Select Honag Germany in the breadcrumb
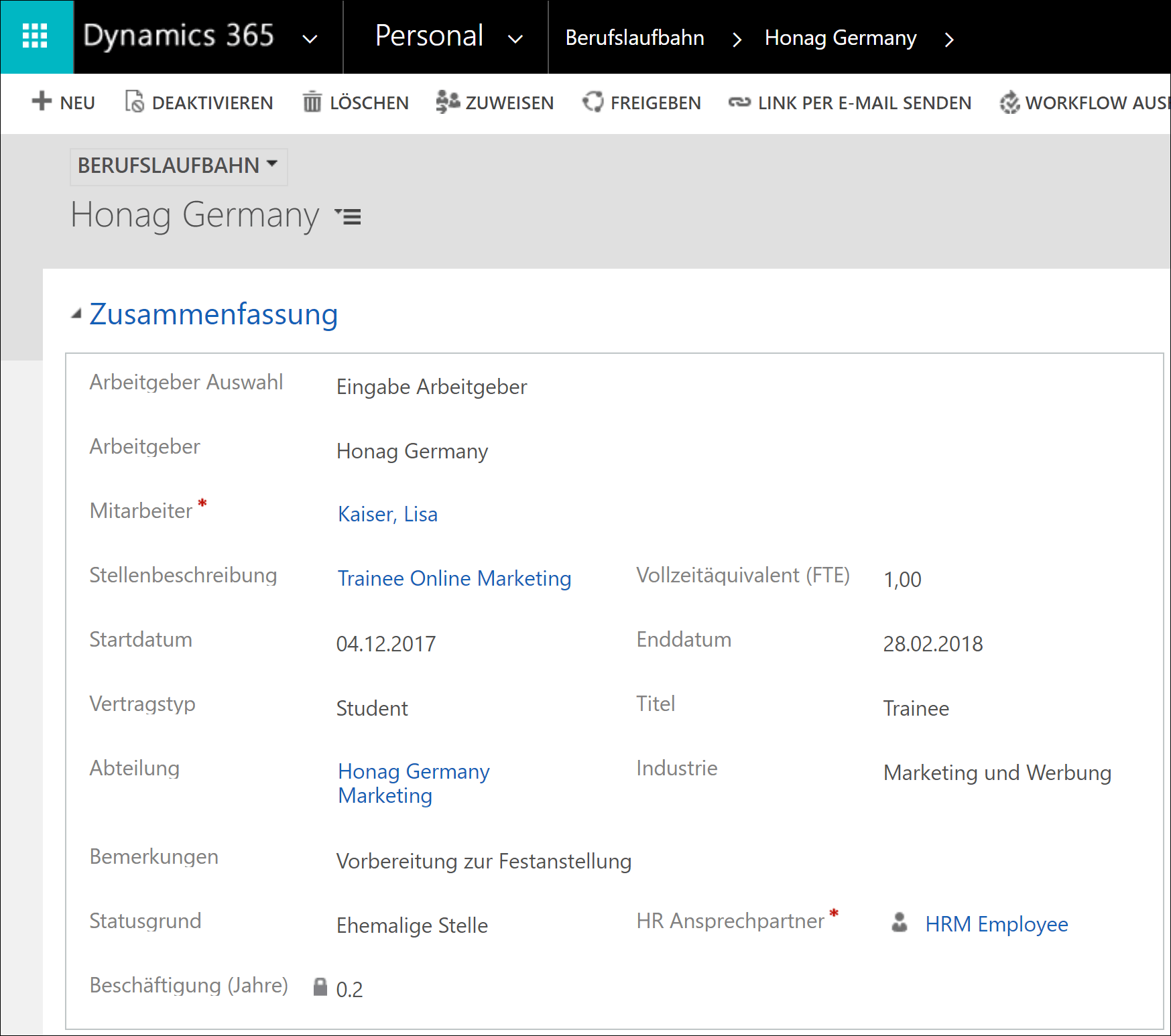1171x1036 pixels. pos(841,38)
